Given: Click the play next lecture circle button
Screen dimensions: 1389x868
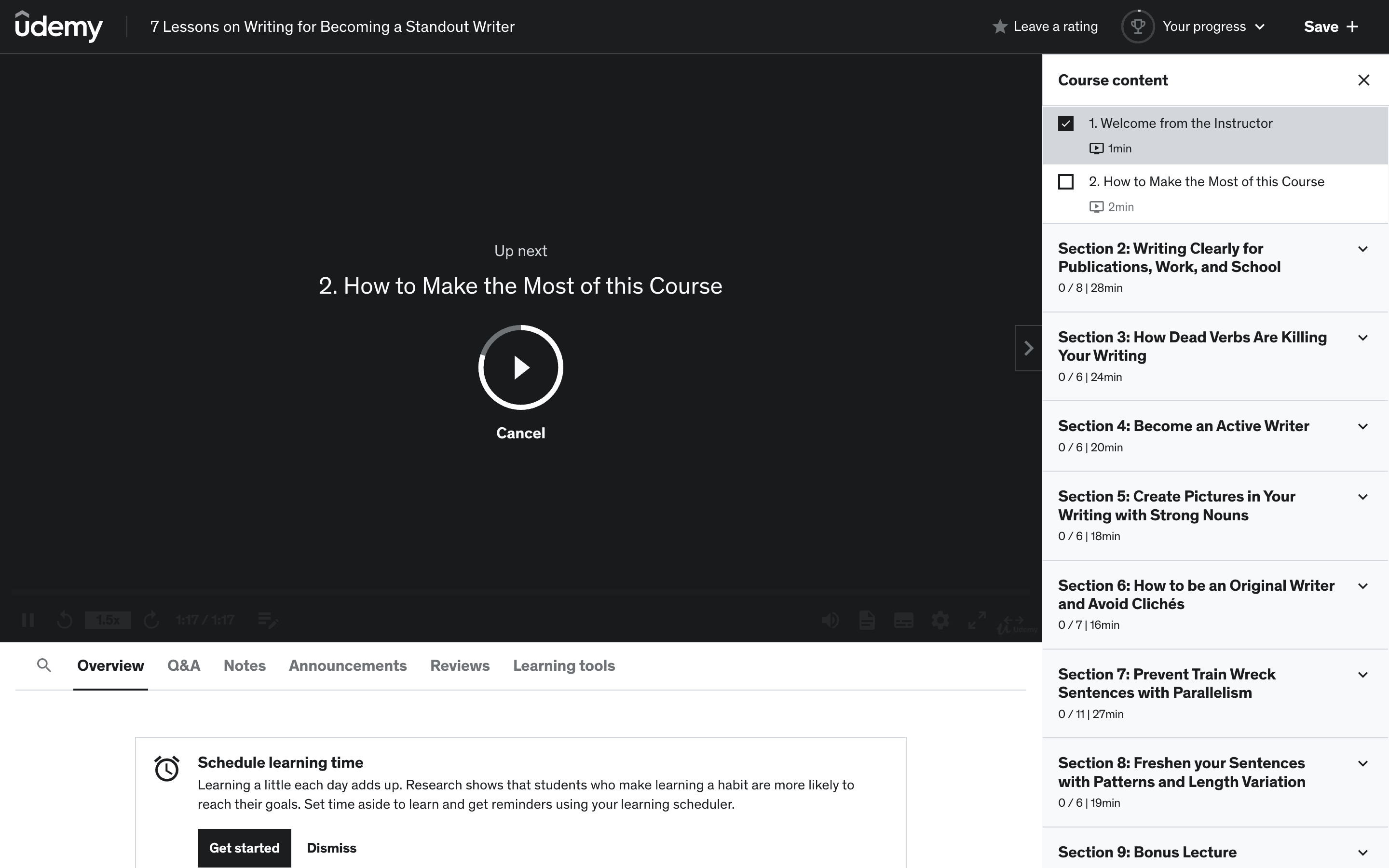Looking at the screenshot, I should pyautogui.click(x=520, y=367).
